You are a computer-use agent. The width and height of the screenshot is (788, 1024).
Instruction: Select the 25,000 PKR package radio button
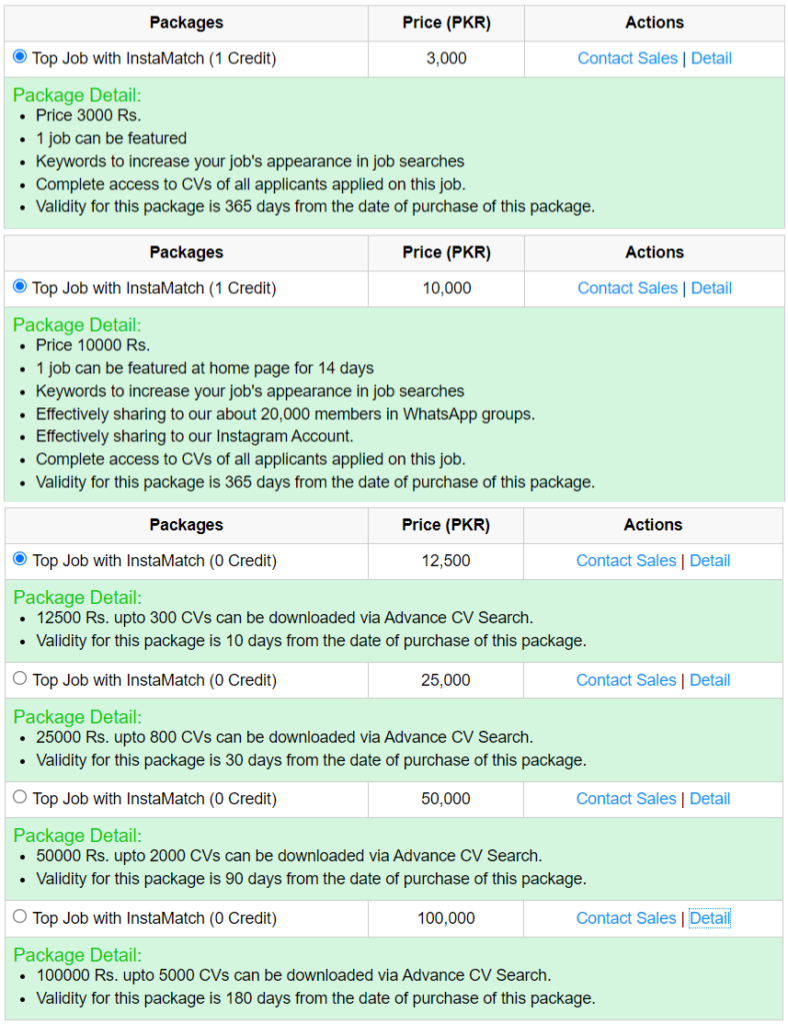point(19,679)
